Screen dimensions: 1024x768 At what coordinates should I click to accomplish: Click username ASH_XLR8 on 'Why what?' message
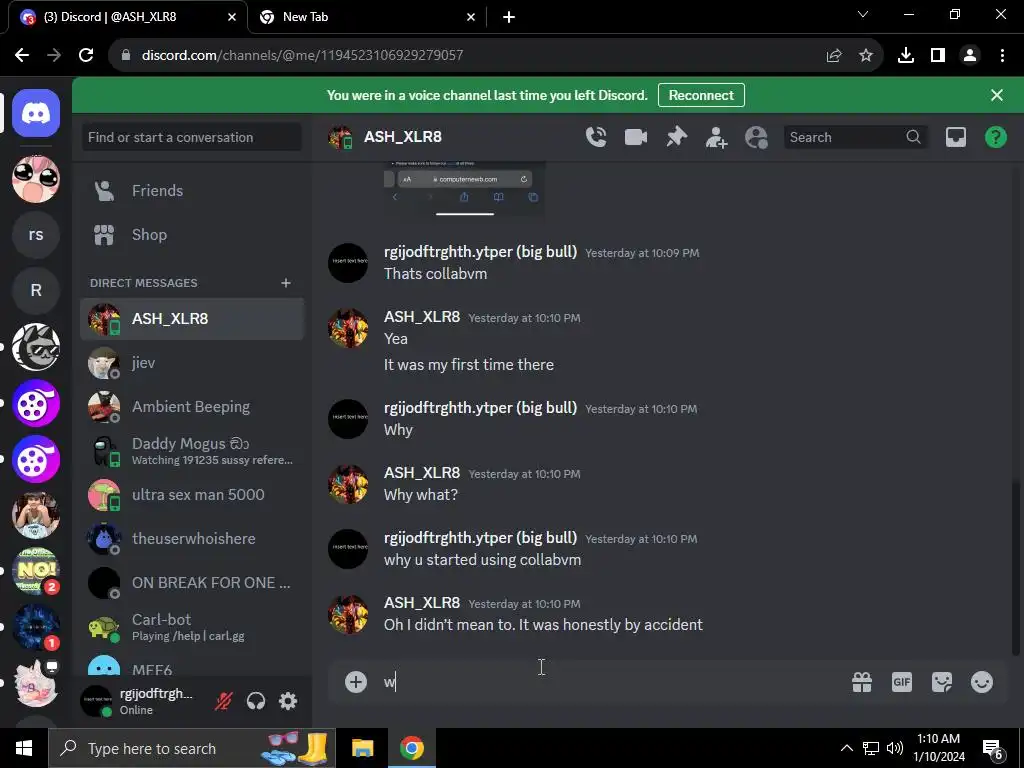pos(422,472)
